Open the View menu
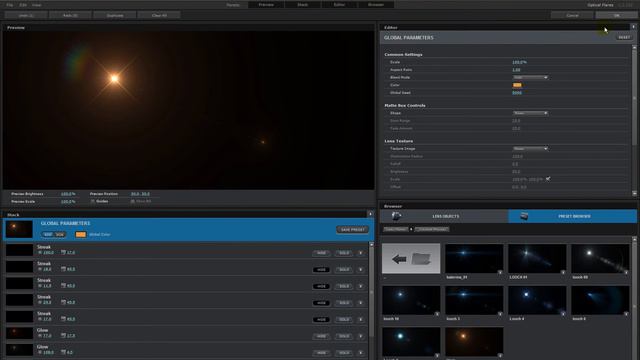This screenshot has width=640, height=360. [36, 5]
